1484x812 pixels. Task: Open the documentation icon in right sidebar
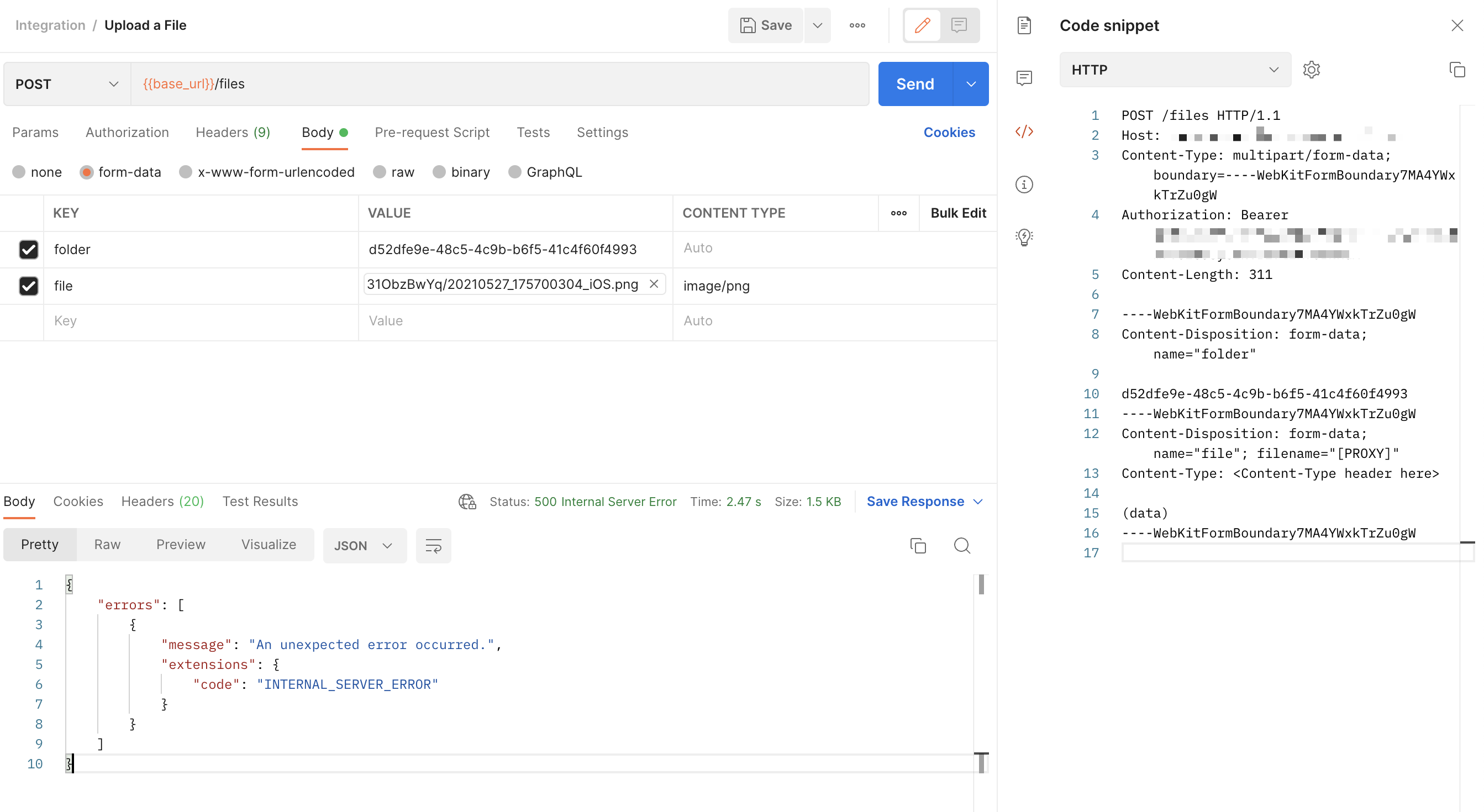1025,25
